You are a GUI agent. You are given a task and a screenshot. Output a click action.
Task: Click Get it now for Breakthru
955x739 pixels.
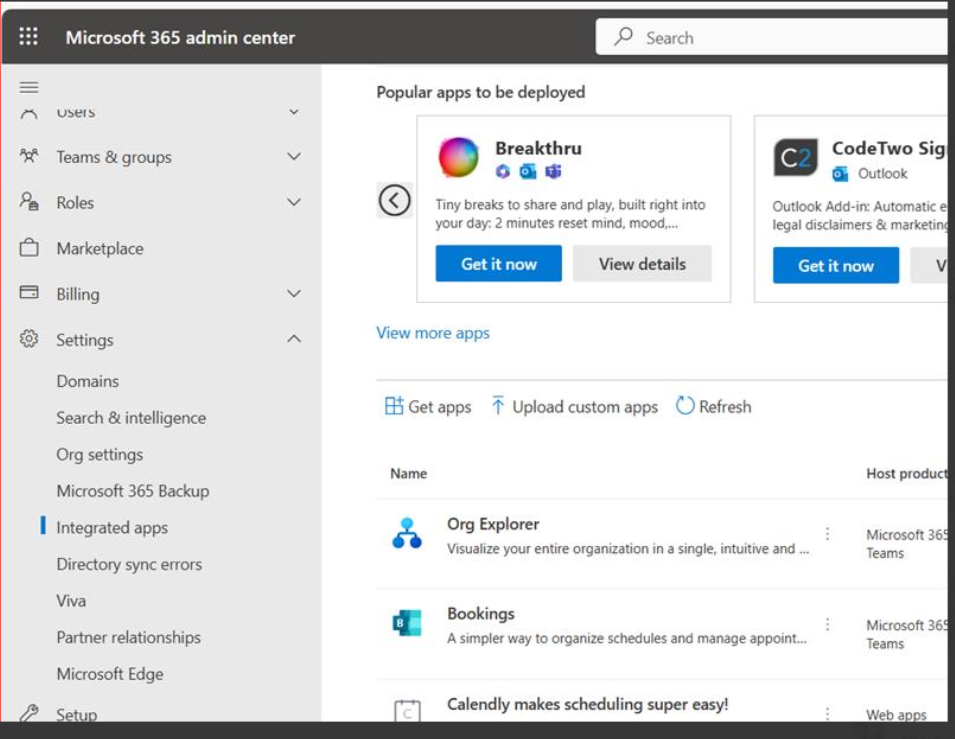coord(498,263)
